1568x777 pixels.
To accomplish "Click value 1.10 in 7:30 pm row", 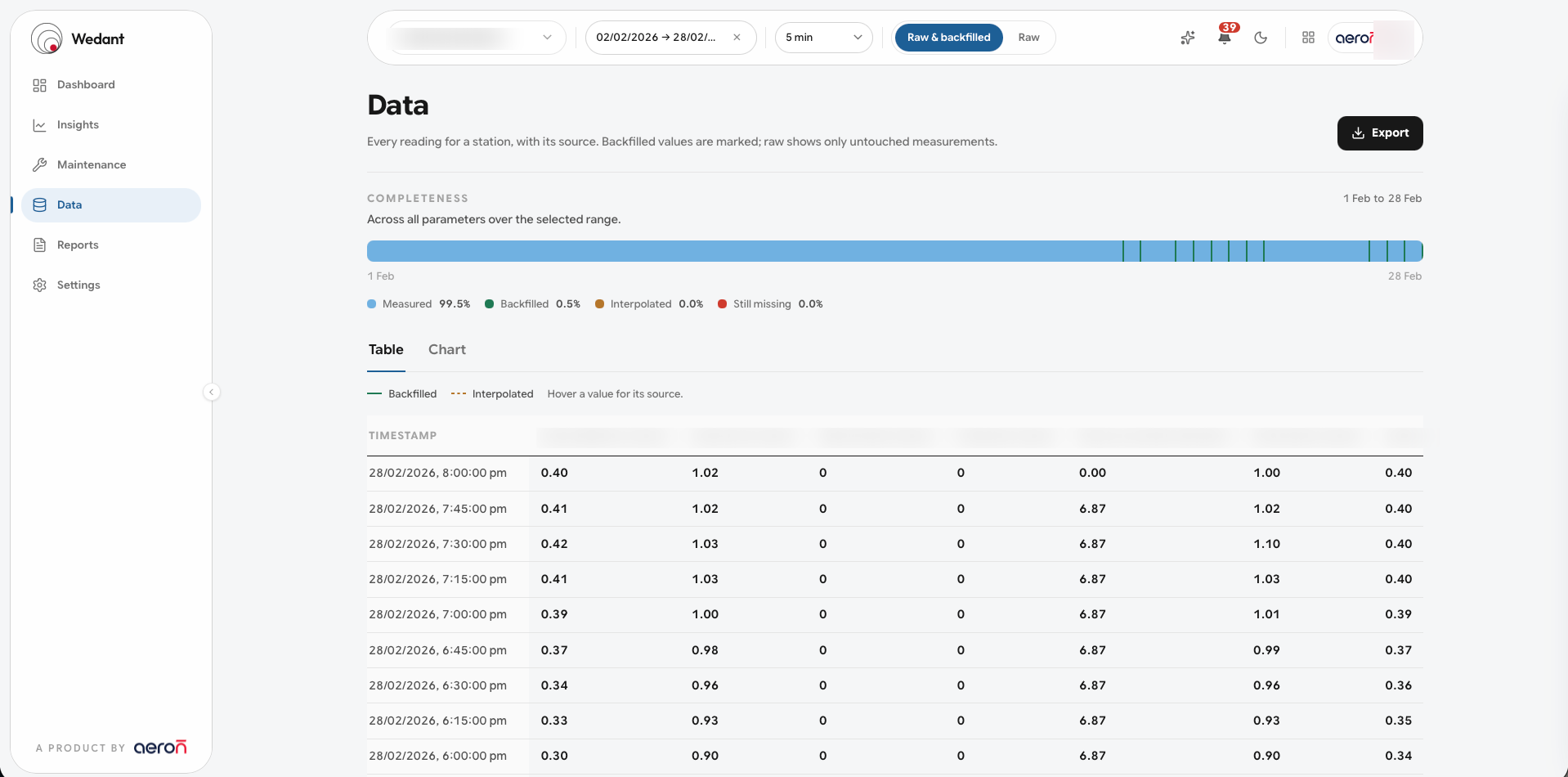I will coord(1266,544).
